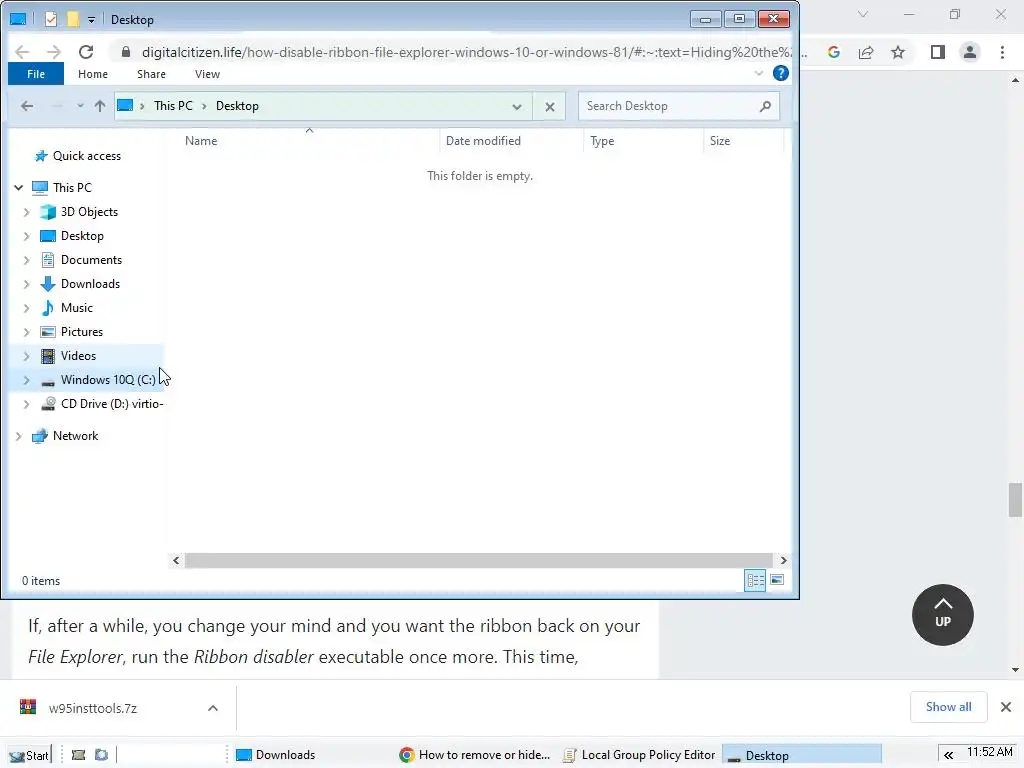Expand the Windows 10Q (C:) drive node
This screenshot has width=1024, height=768.
coord(26,380)
